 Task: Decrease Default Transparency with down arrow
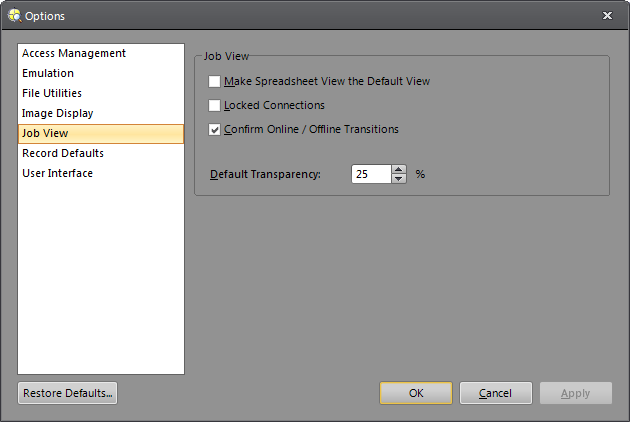coord(399,179)
